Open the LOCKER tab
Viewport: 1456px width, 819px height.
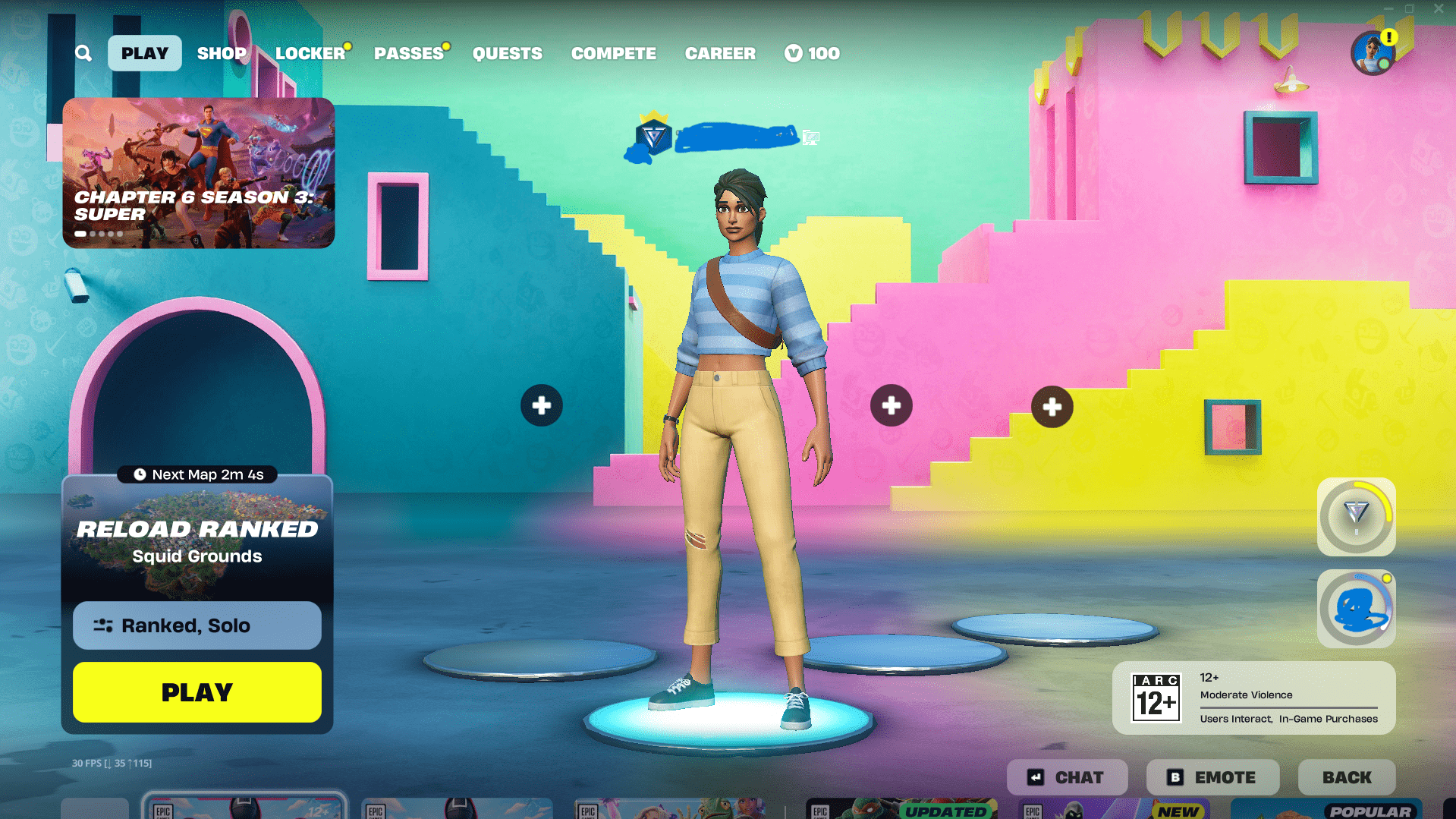click(x=310, y=53)
